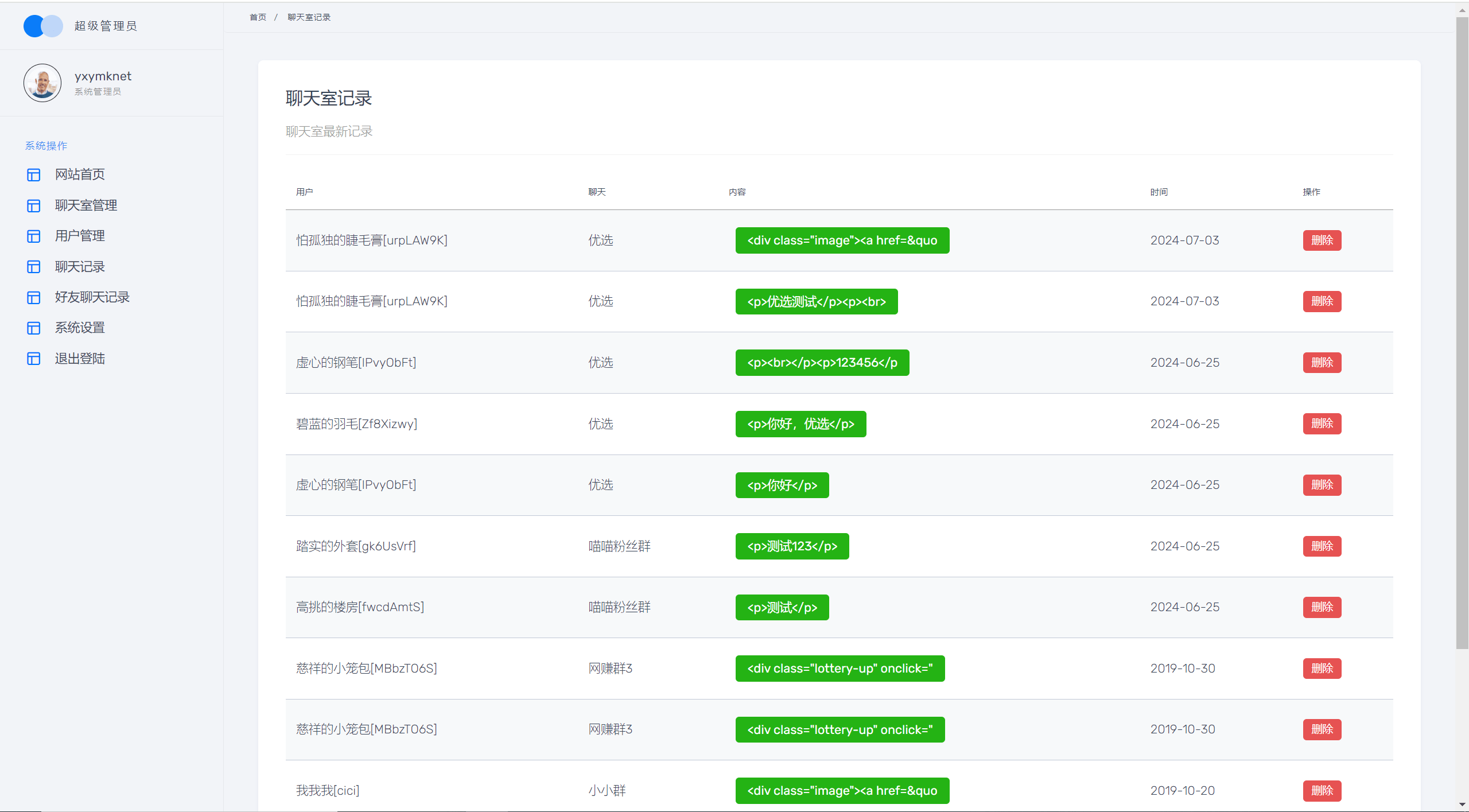The image size is (1469, 812).
Task: Select 好友聊天记录 menu entry
Action: (x=92, y=297)
